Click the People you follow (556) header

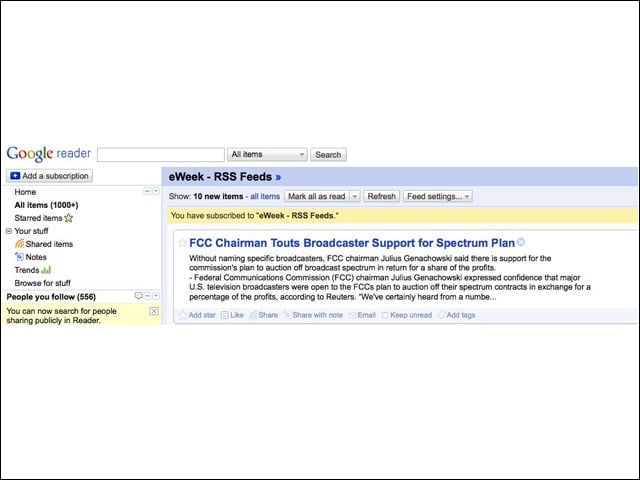click(x=51, y=297)
